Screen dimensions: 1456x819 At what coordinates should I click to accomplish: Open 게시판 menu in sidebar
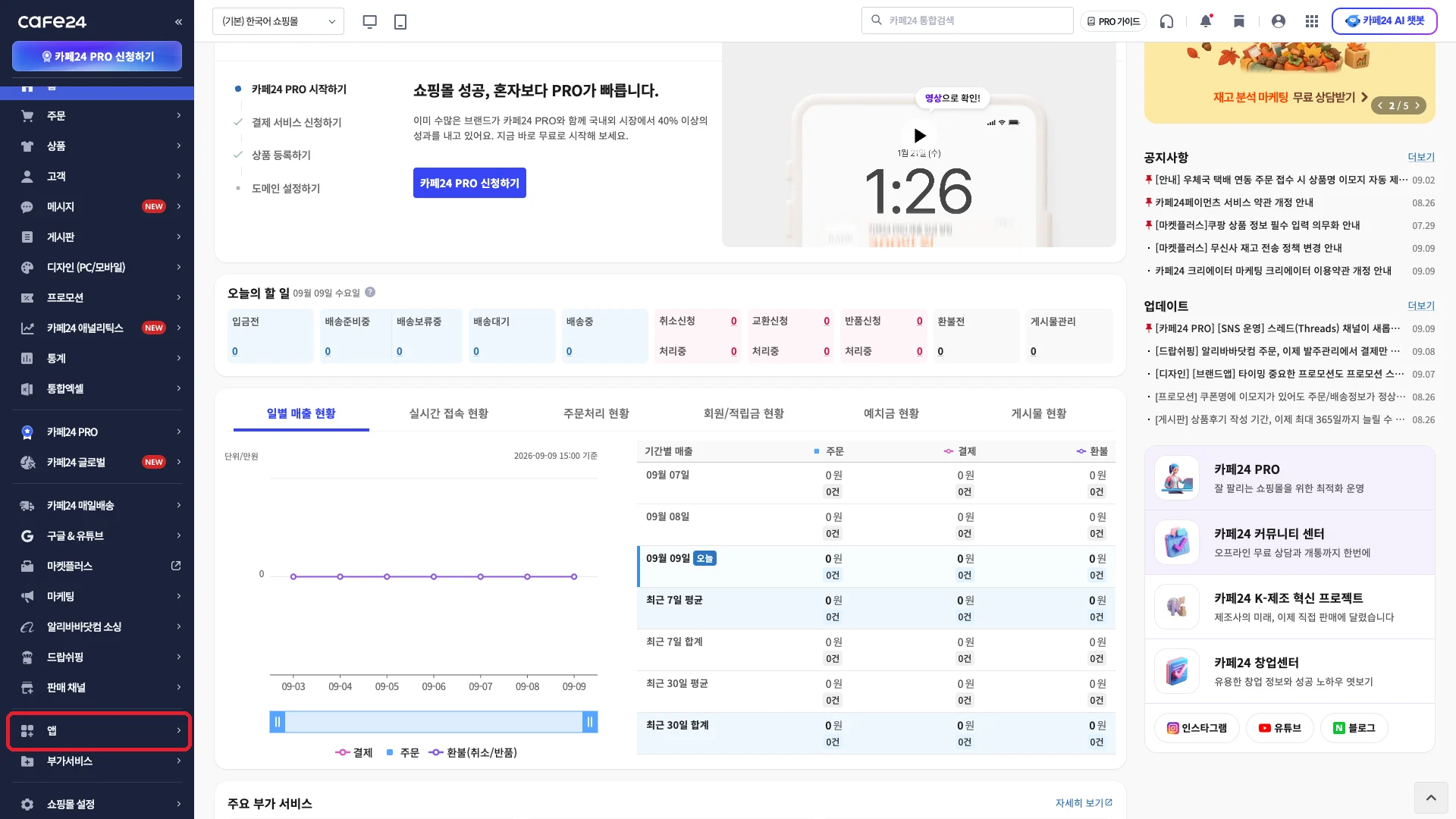click(x=97, y=237)
